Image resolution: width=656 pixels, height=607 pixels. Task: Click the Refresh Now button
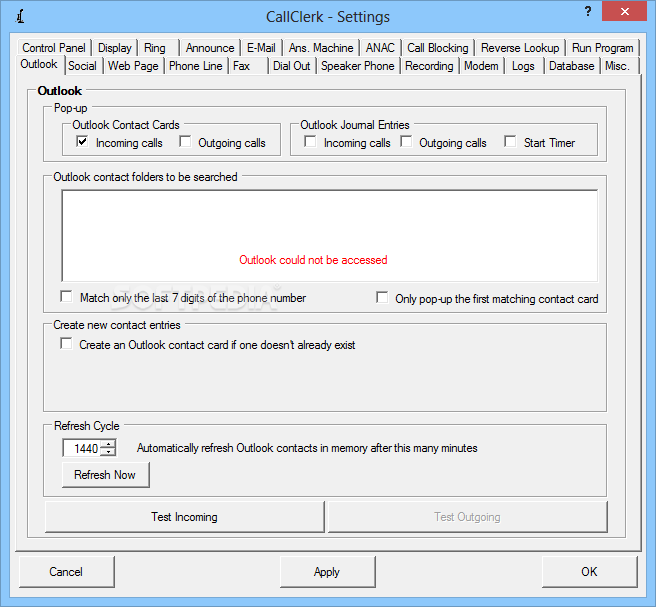(x=105, y=475)
